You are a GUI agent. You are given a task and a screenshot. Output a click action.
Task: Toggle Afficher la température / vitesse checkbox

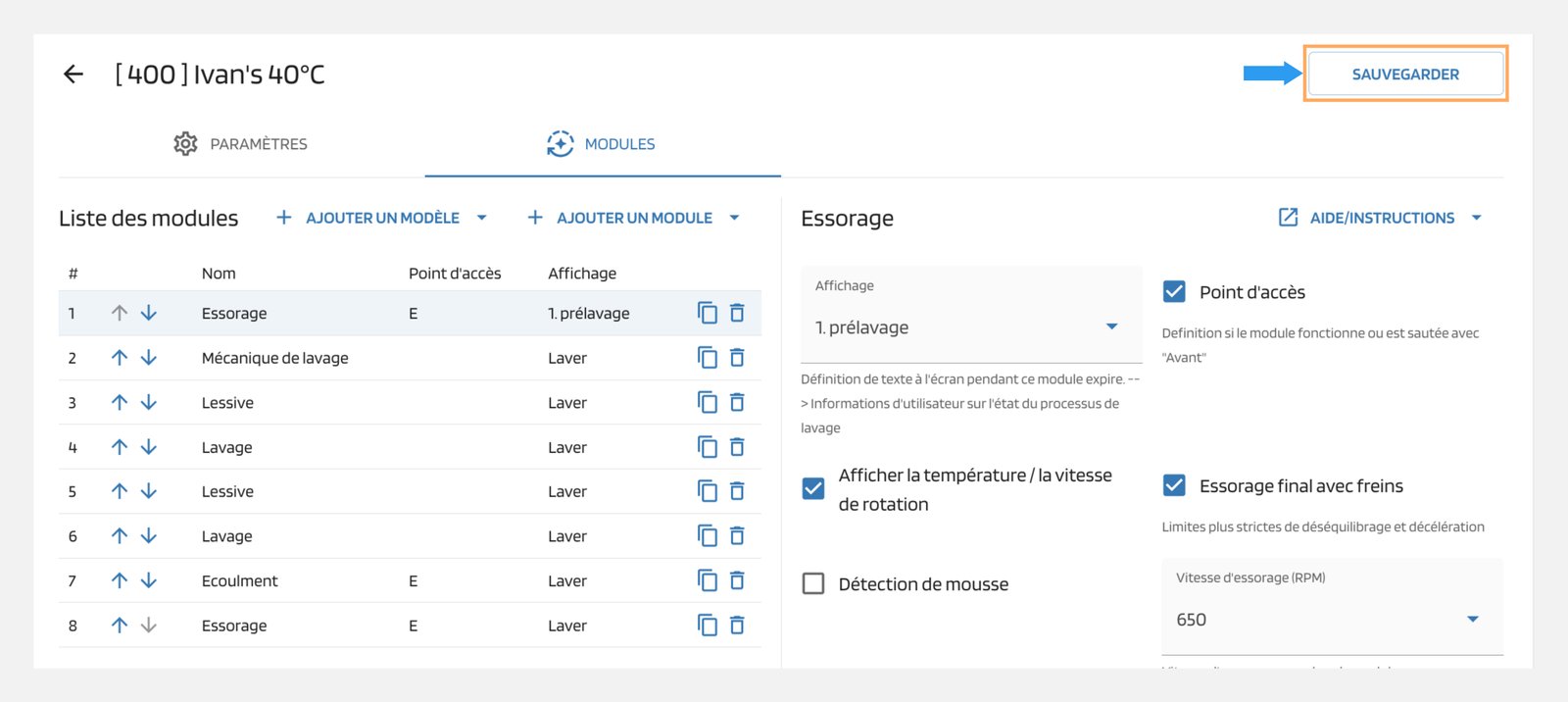[x=813, y=489]
